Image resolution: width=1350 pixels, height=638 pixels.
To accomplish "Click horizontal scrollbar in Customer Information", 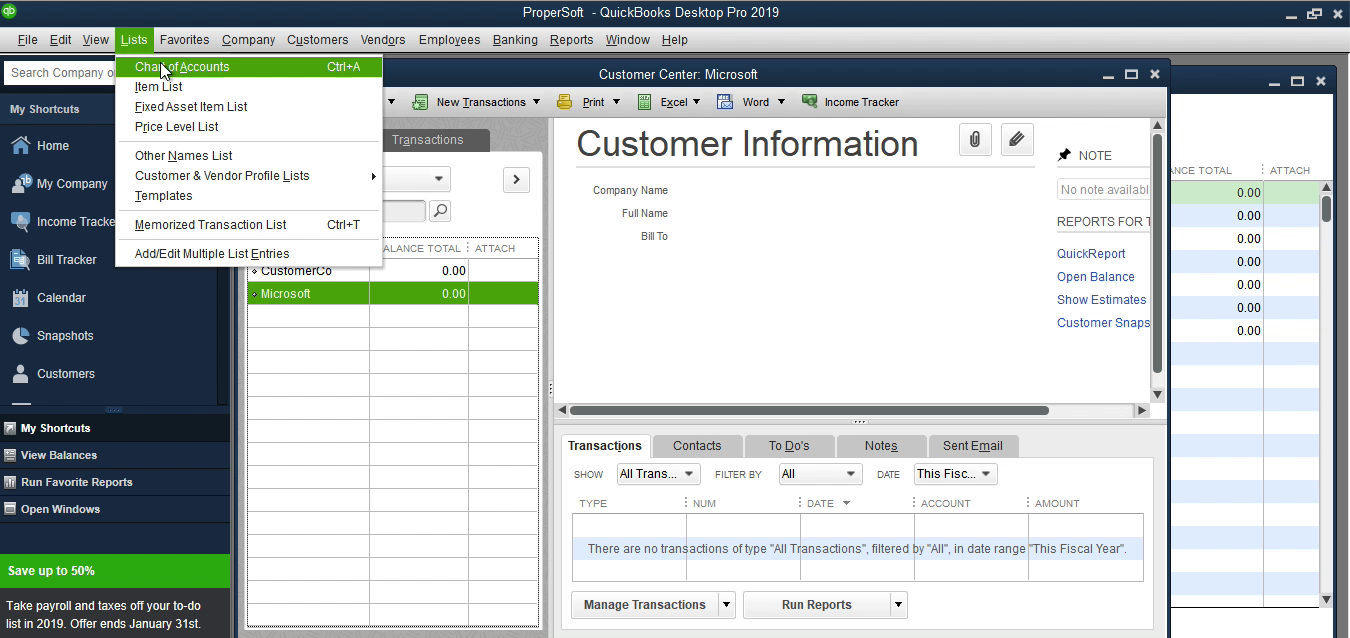I will (808, 410).
